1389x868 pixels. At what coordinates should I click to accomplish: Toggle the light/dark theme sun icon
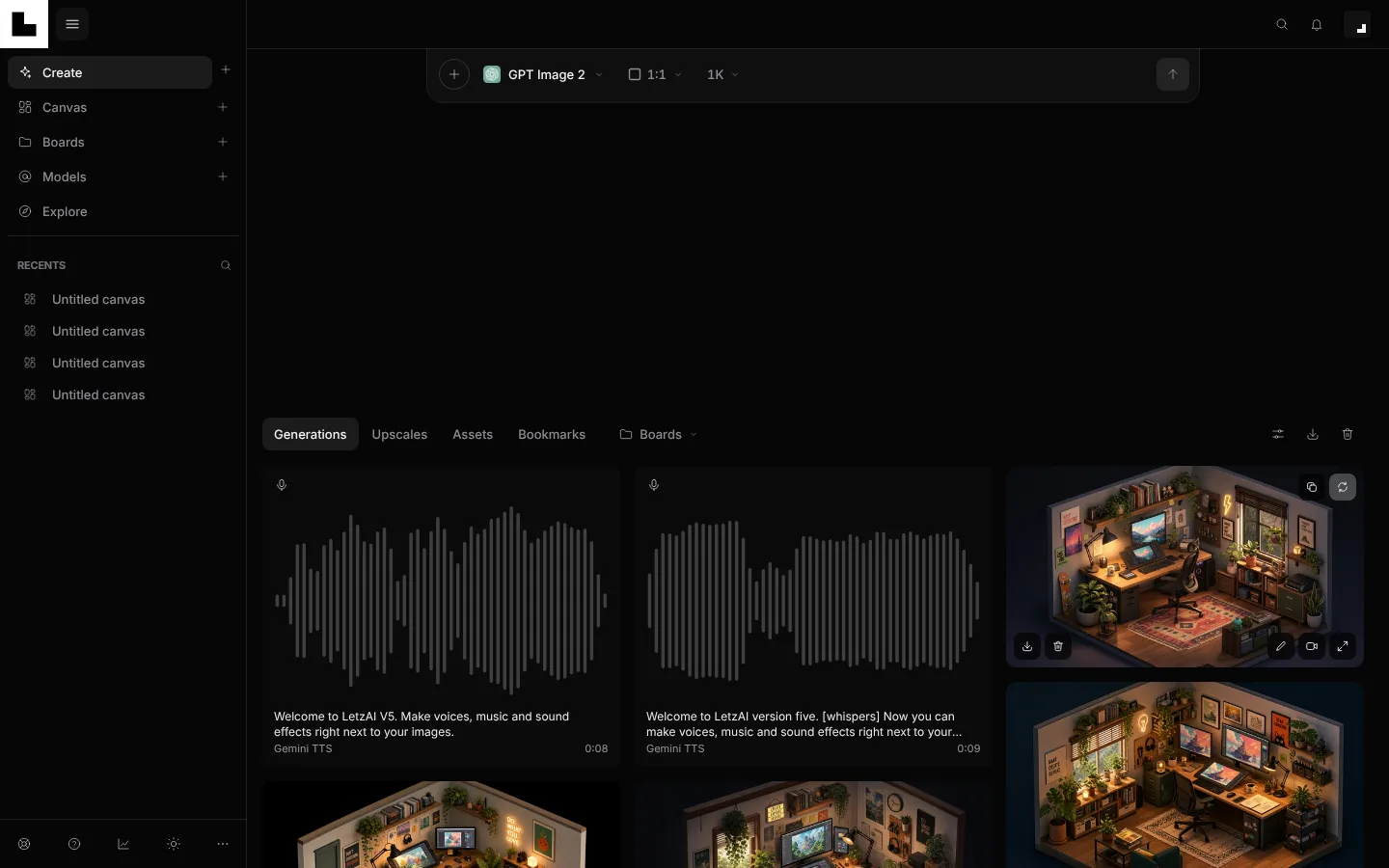174,844
